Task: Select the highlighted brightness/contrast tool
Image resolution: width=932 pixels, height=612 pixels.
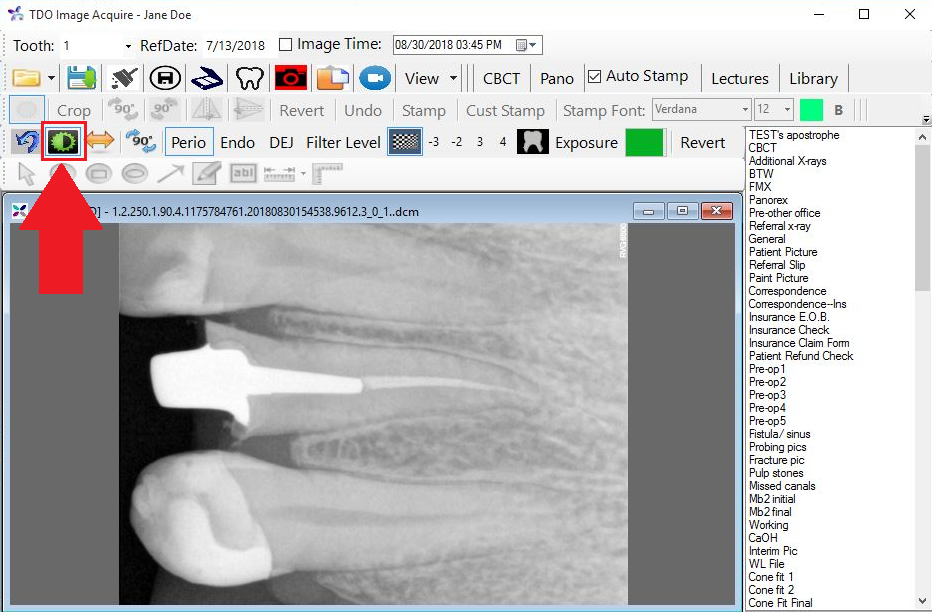Action: 62,141
